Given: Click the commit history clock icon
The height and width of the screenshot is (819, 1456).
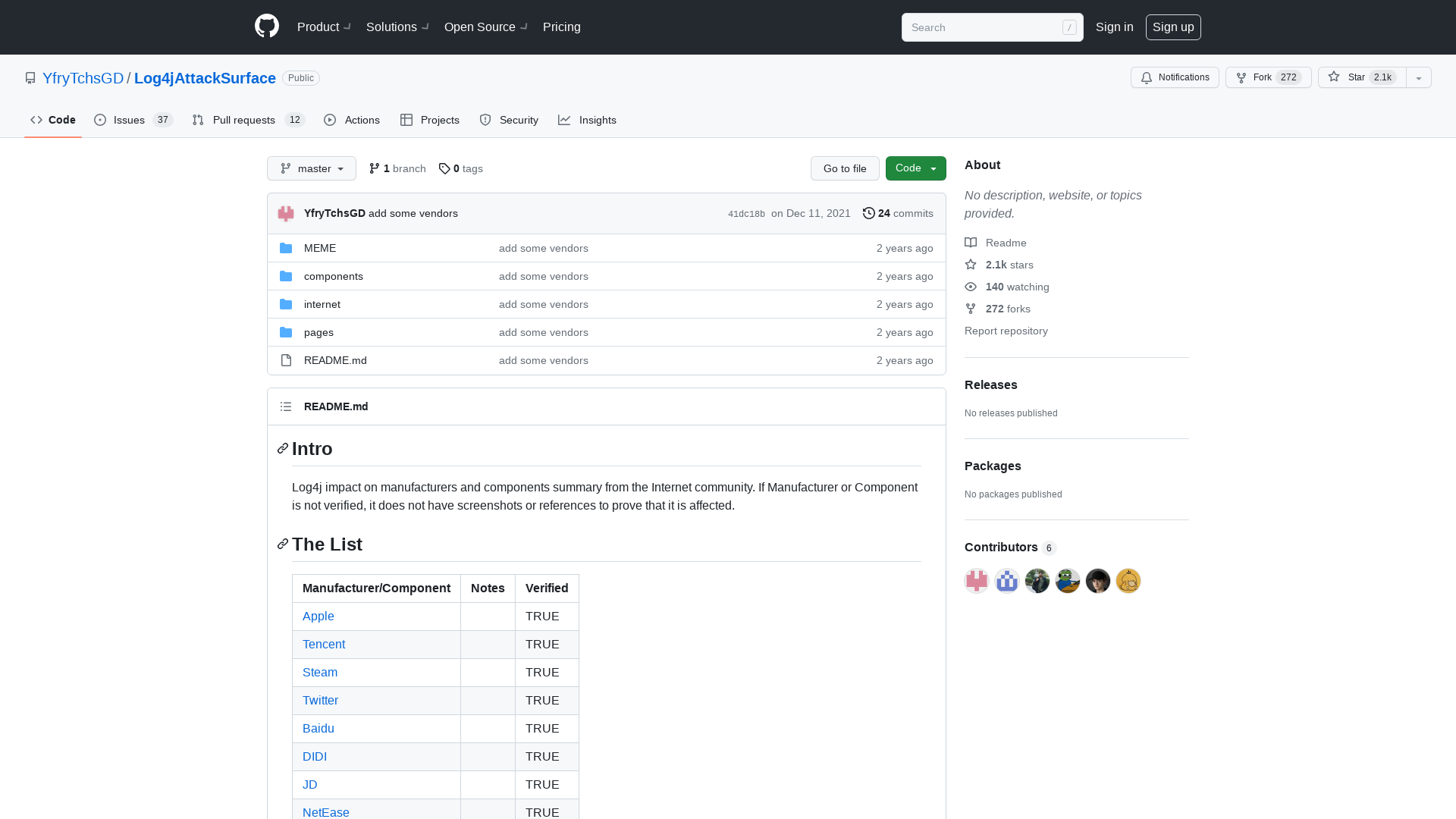Looking at the screenshot, I should click(x=869, y=213).
